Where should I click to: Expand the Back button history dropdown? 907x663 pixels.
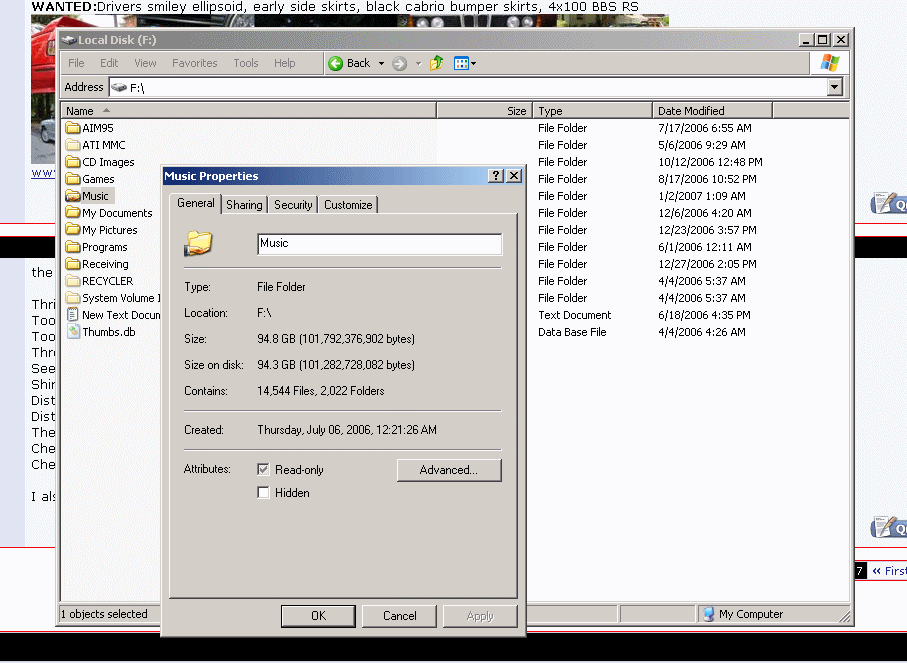click(x=381, y=63)
